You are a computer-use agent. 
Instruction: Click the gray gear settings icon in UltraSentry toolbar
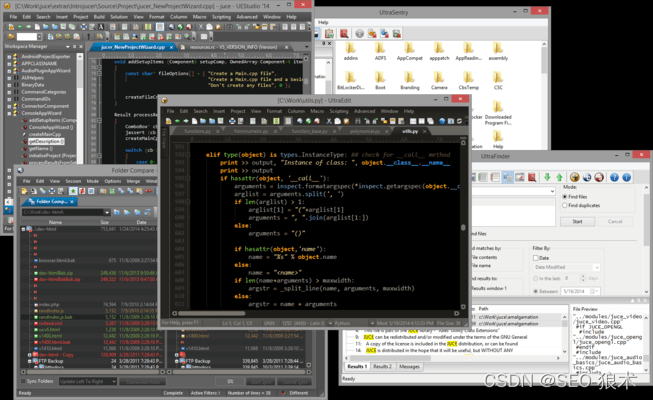click(x=359, y=34)
